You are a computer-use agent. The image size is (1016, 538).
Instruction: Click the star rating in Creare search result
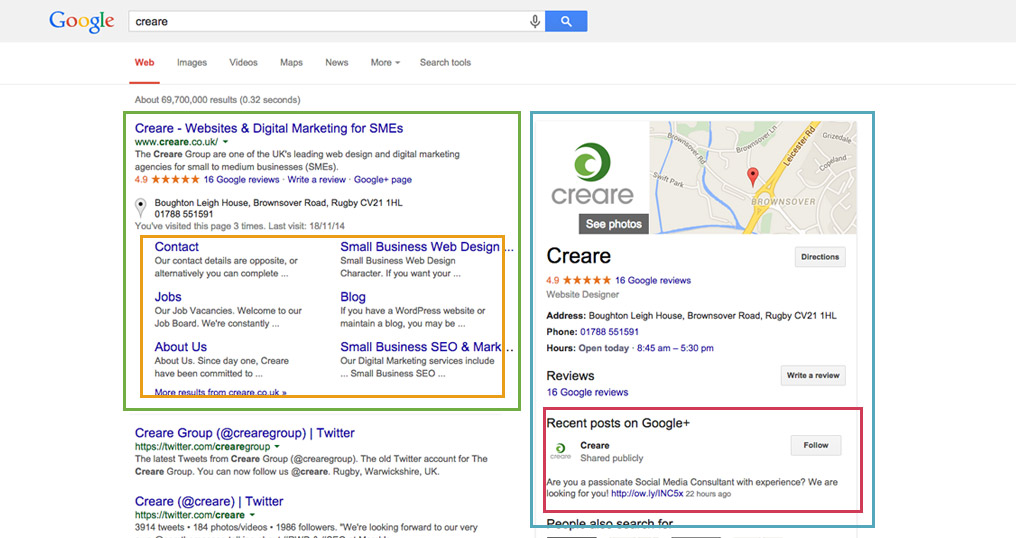(x=176, y=180)
